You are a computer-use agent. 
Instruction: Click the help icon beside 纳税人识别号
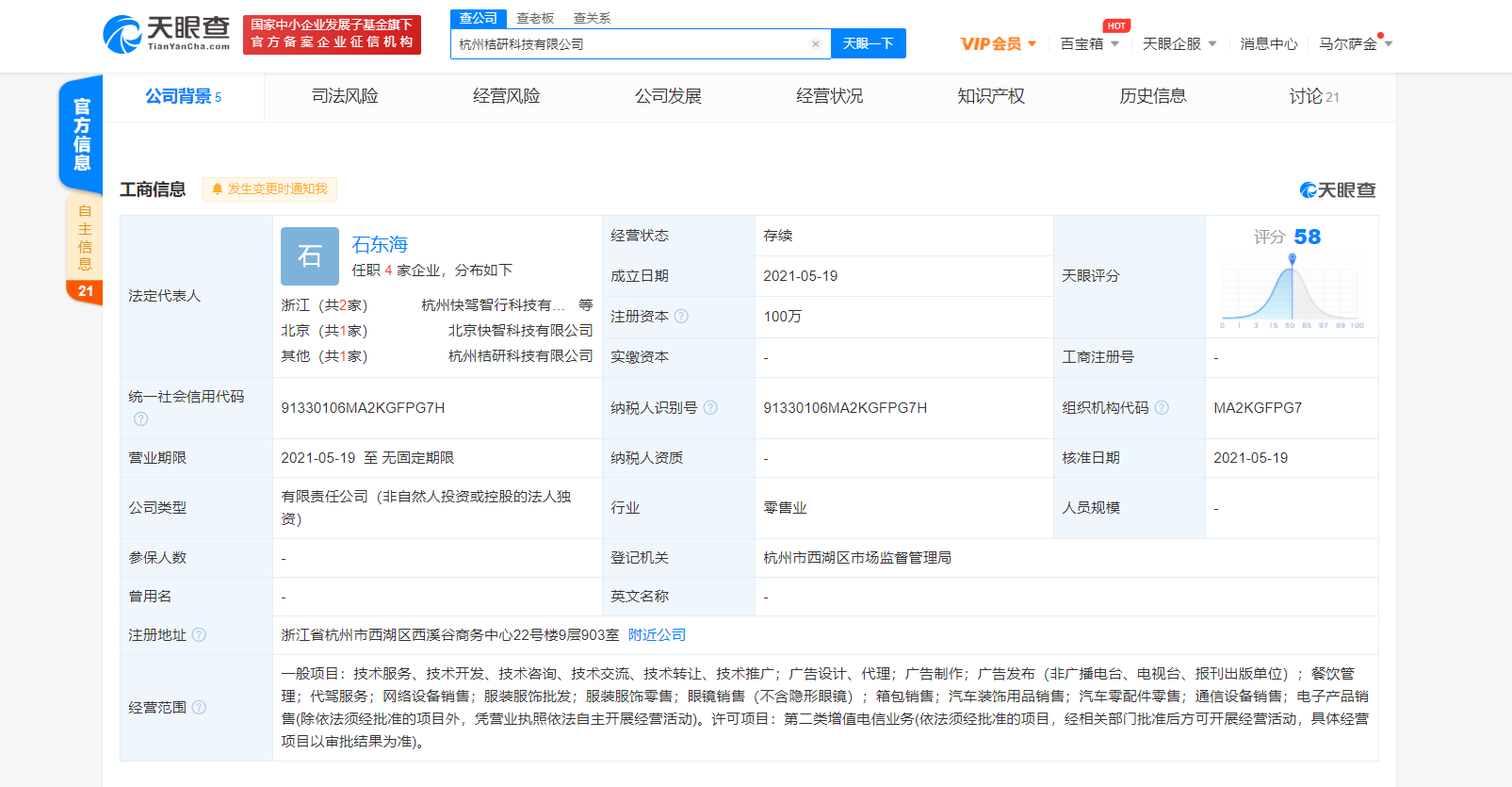tap(710, 408)
